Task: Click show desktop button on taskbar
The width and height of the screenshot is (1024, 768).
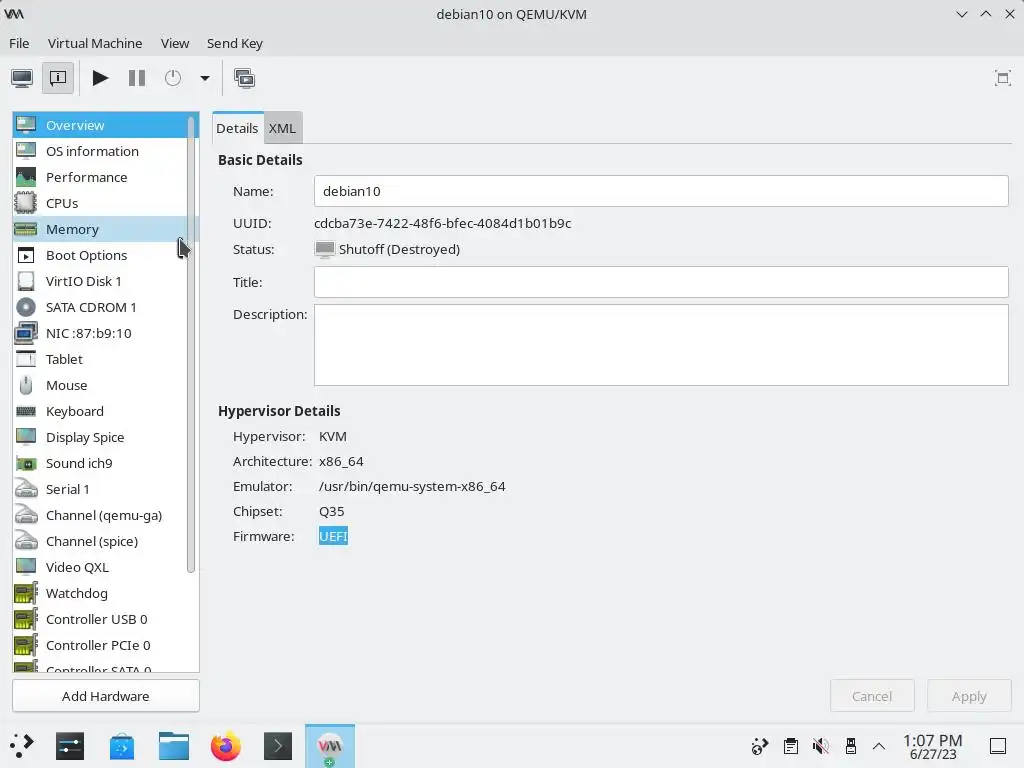Action: (998, 746)
